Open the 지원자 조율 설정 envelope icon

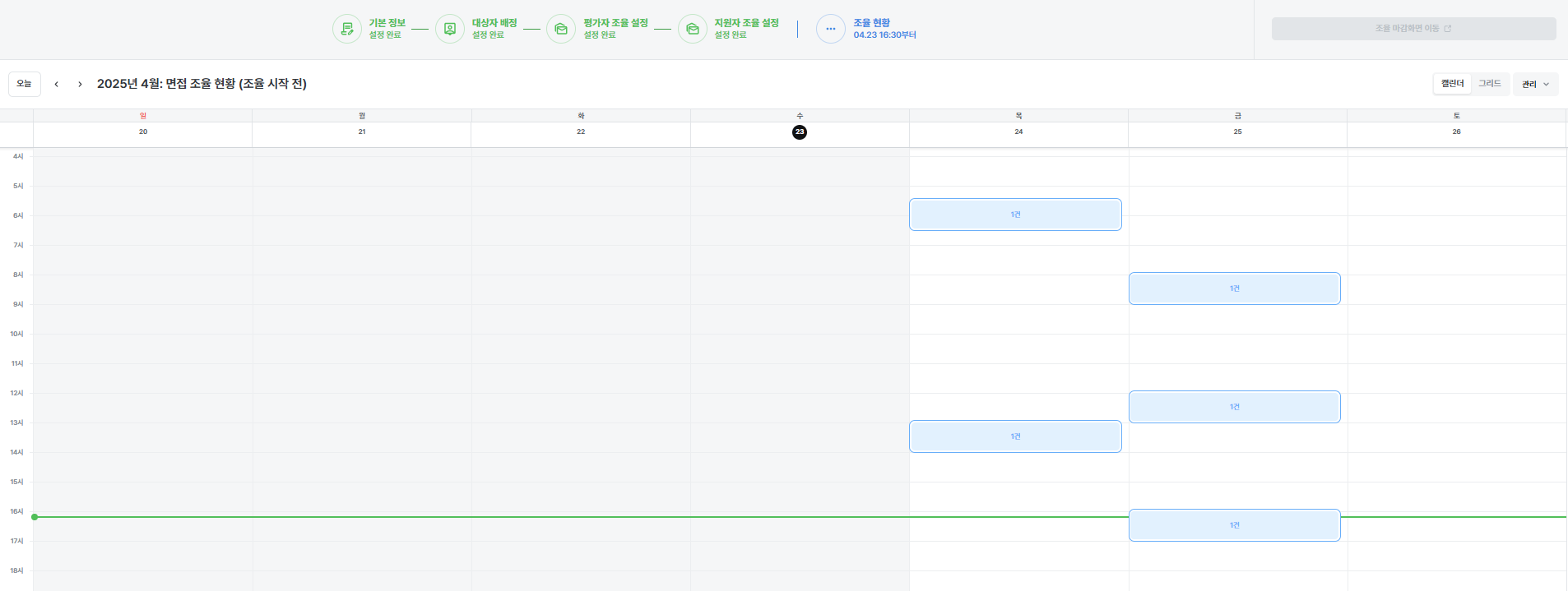tap(693, 29)
